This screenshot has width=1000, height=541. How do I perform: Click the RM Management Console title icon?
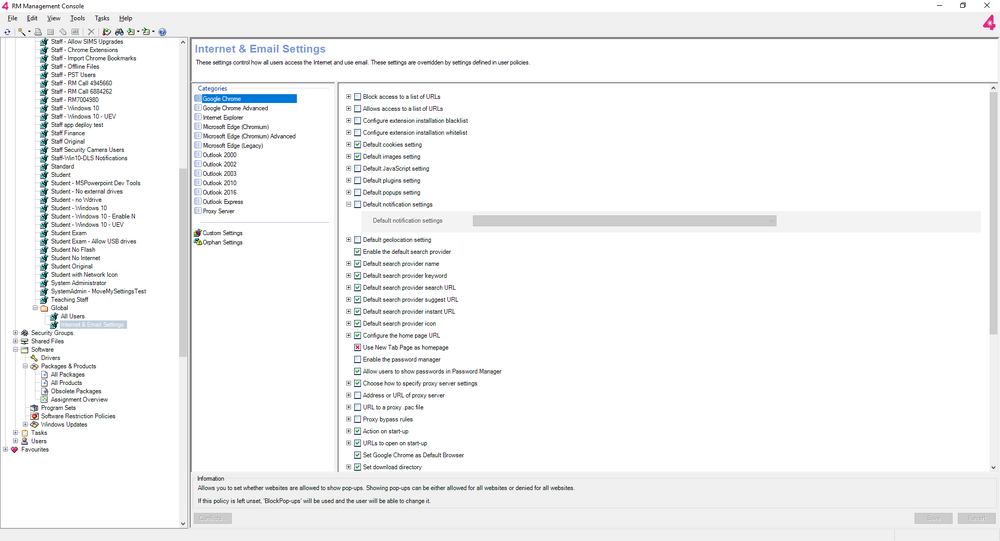coord(5,6)
